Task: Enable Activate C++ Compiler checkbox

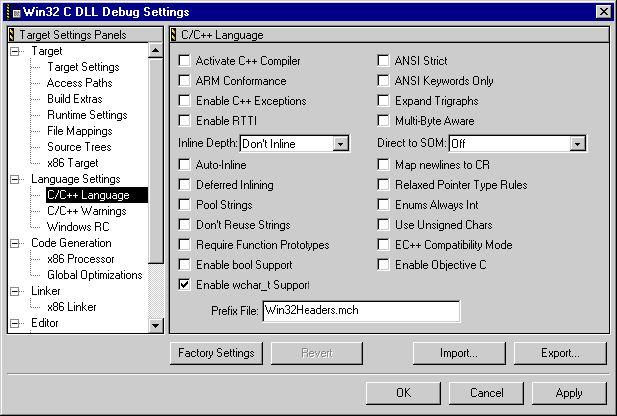Action: click(184, 61)
